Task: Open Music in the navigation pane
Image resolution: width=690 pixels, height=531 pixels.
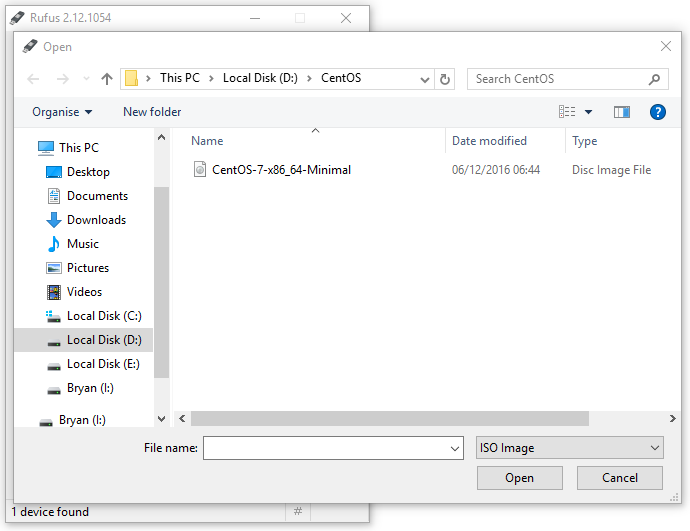Action: (x=83, y=244)
